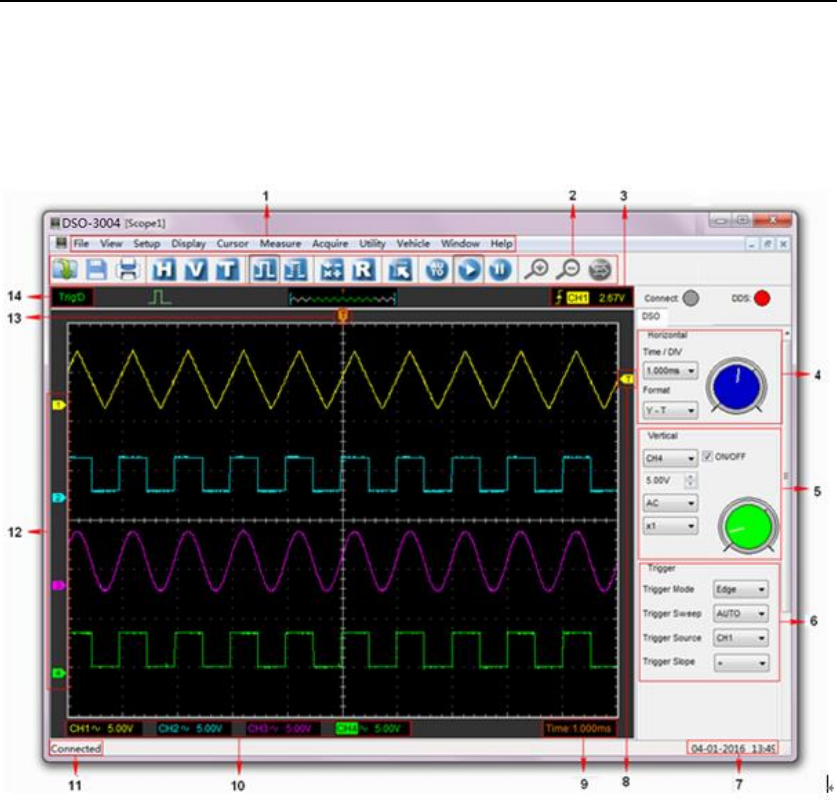Open the Time/DIV dropdown showing 1.000ms
837x800 pixels.
pos(670,370)
